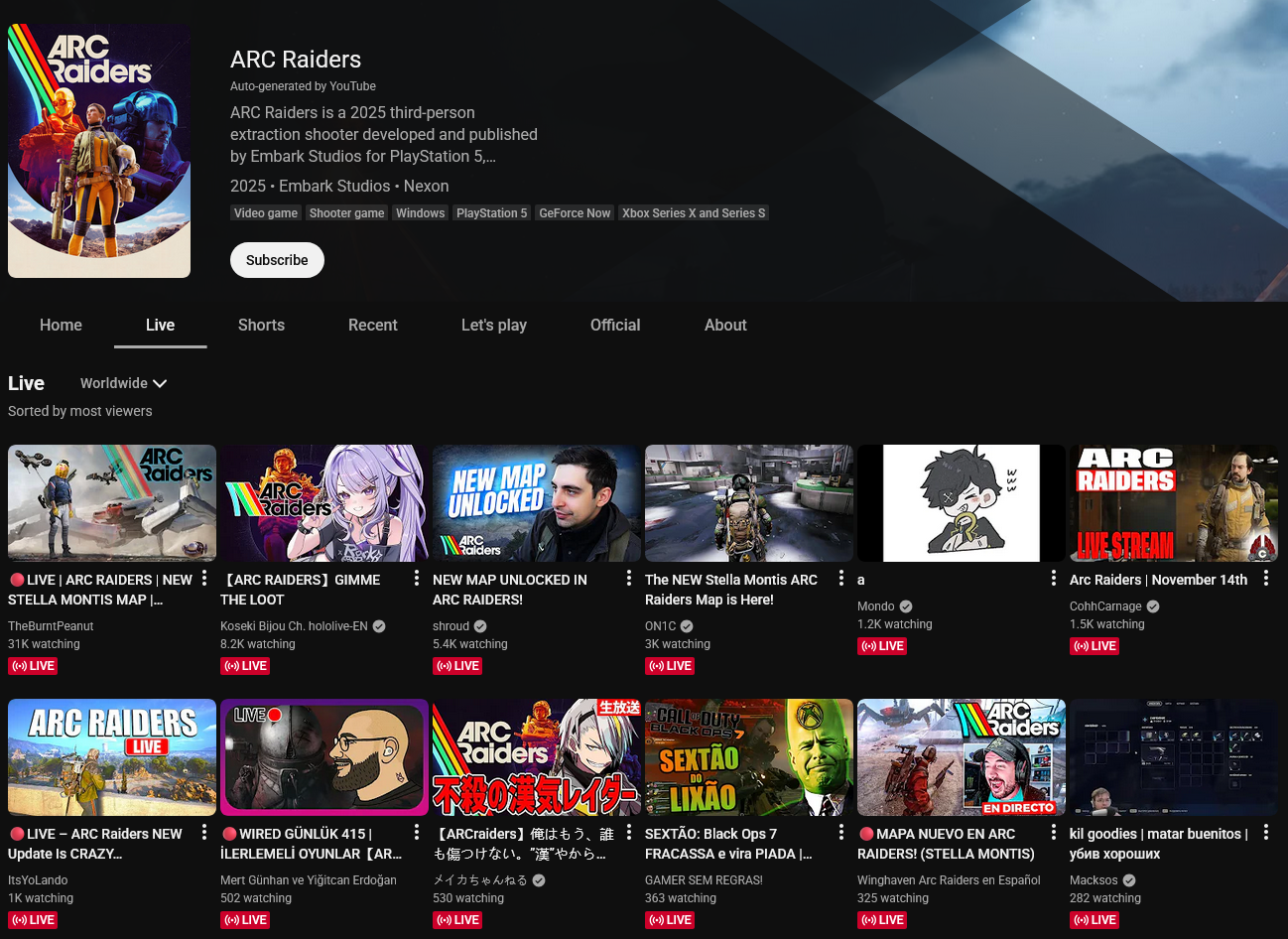Click the GeForce Now tag
This screenshot has width=1288, height=939.
[x=575, y=213]
